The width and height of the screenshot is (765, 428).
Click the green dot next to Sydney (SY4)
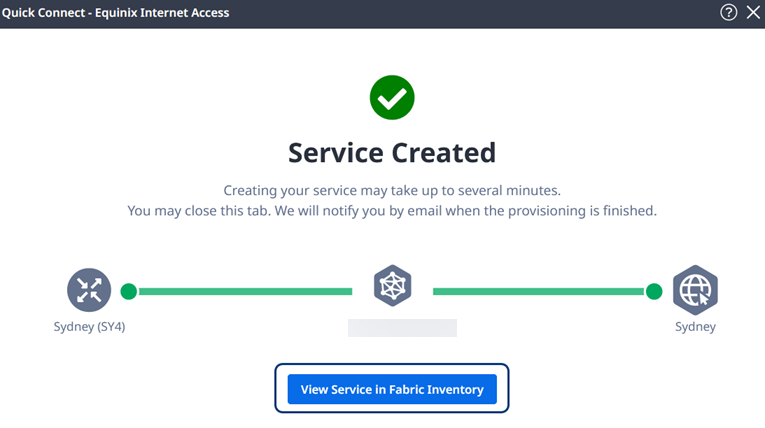[x=129, y=291]
